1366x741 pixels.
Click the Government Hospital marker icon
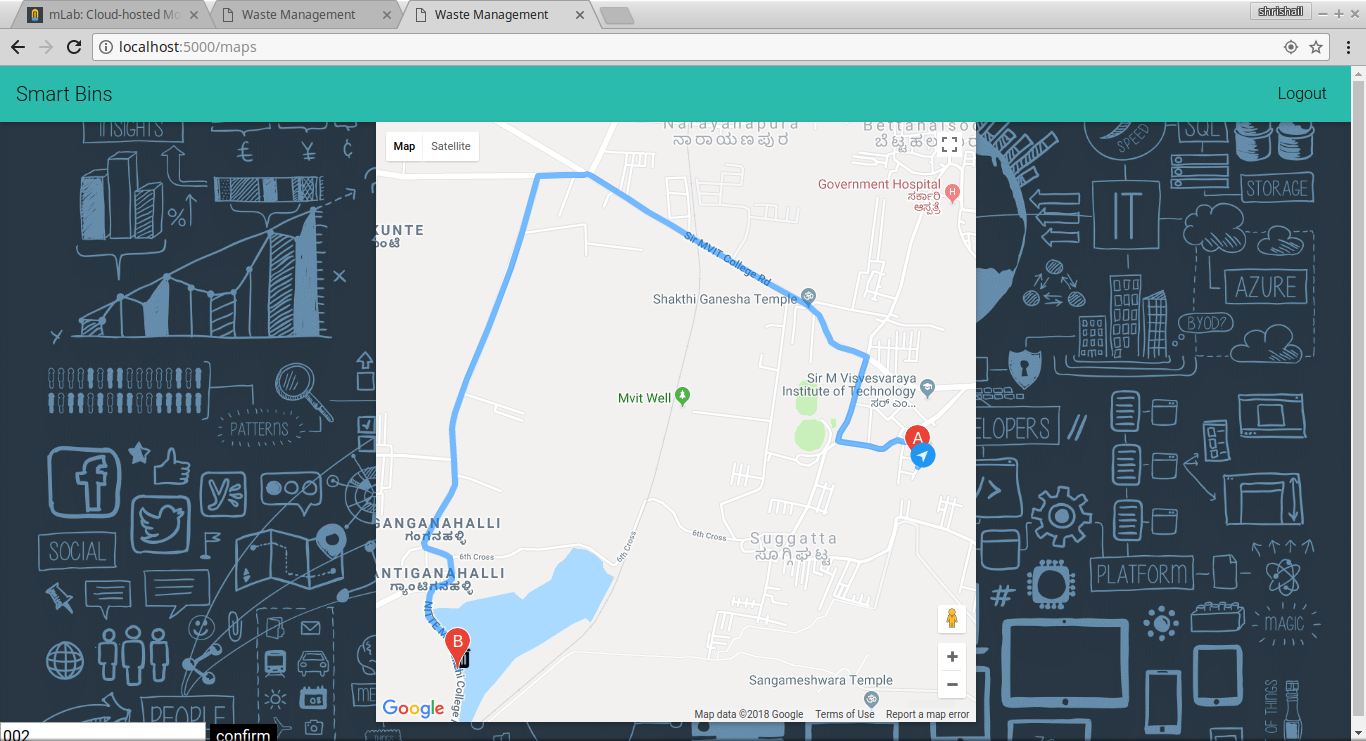(952, 191)
